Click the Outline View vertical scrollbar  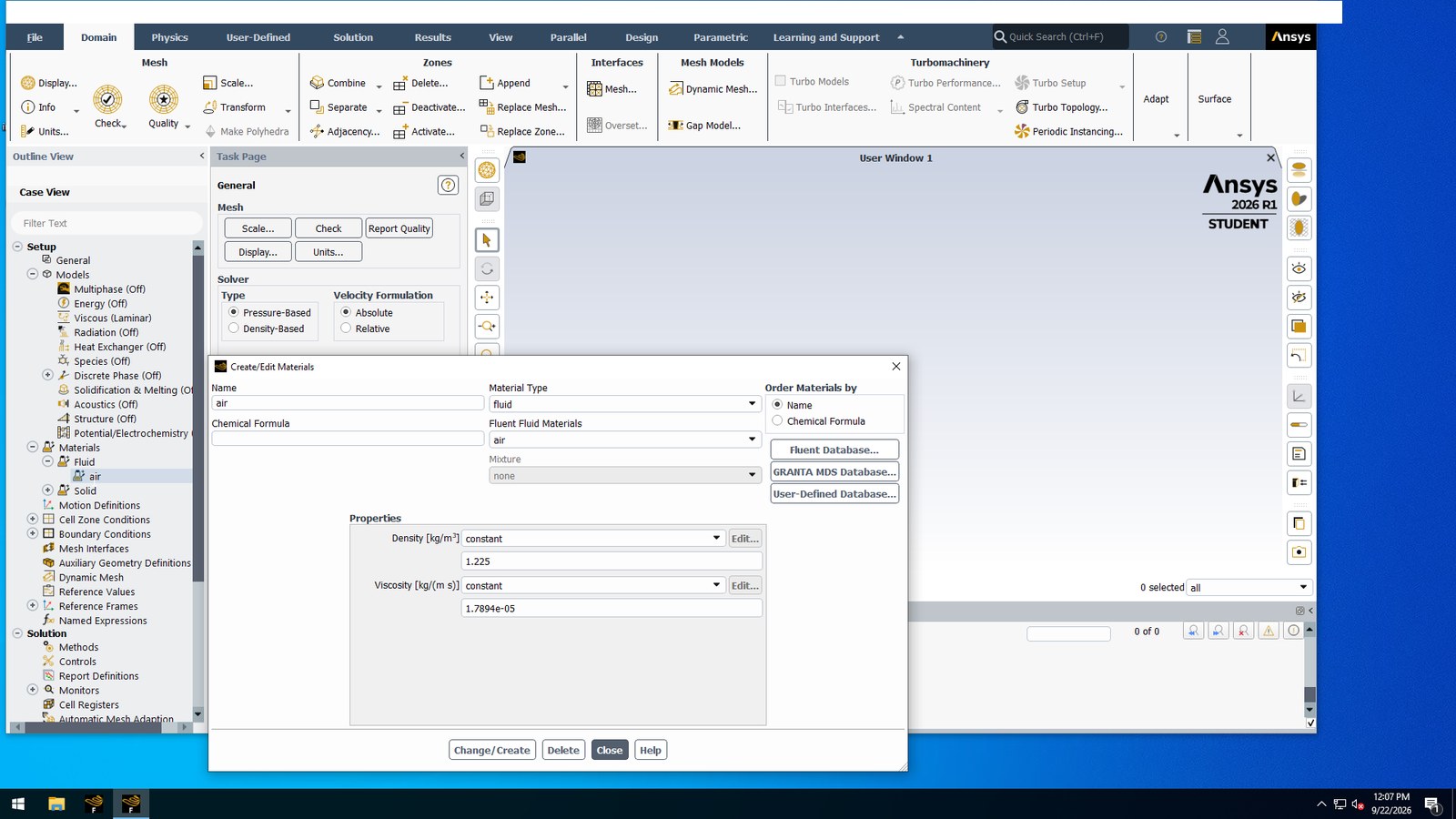pos(198,480)
